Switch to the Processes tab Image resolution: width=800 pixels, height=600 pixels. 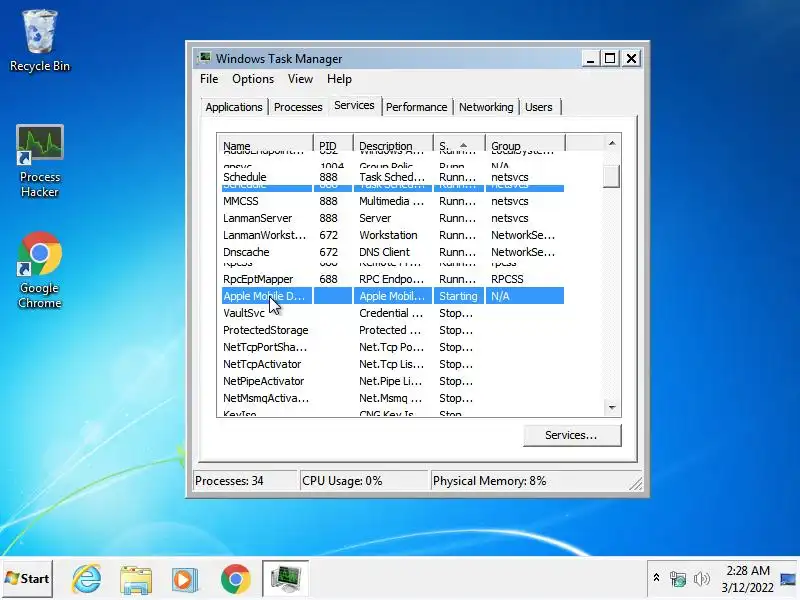point(298,107)
